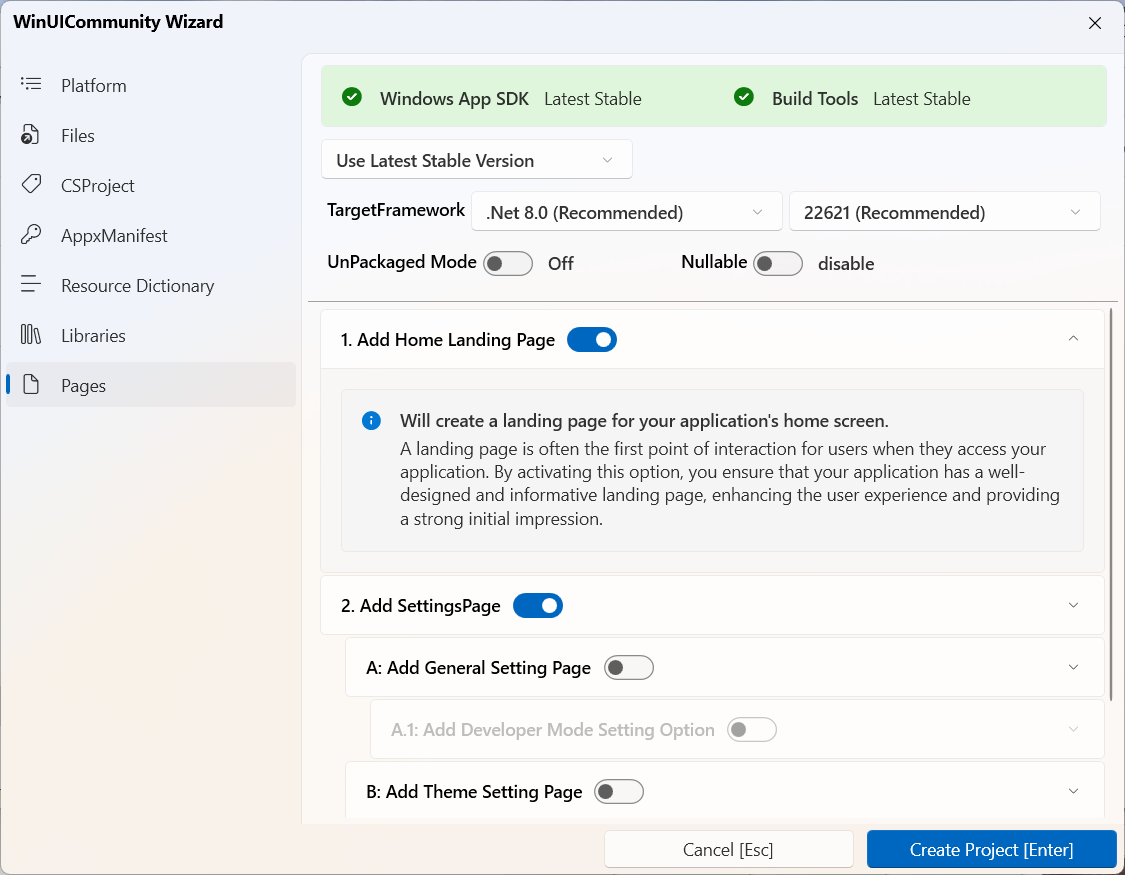Turn off Add SettingsPage switch
Viewport: 1125px width, 875px height.
tap(538, 606)
